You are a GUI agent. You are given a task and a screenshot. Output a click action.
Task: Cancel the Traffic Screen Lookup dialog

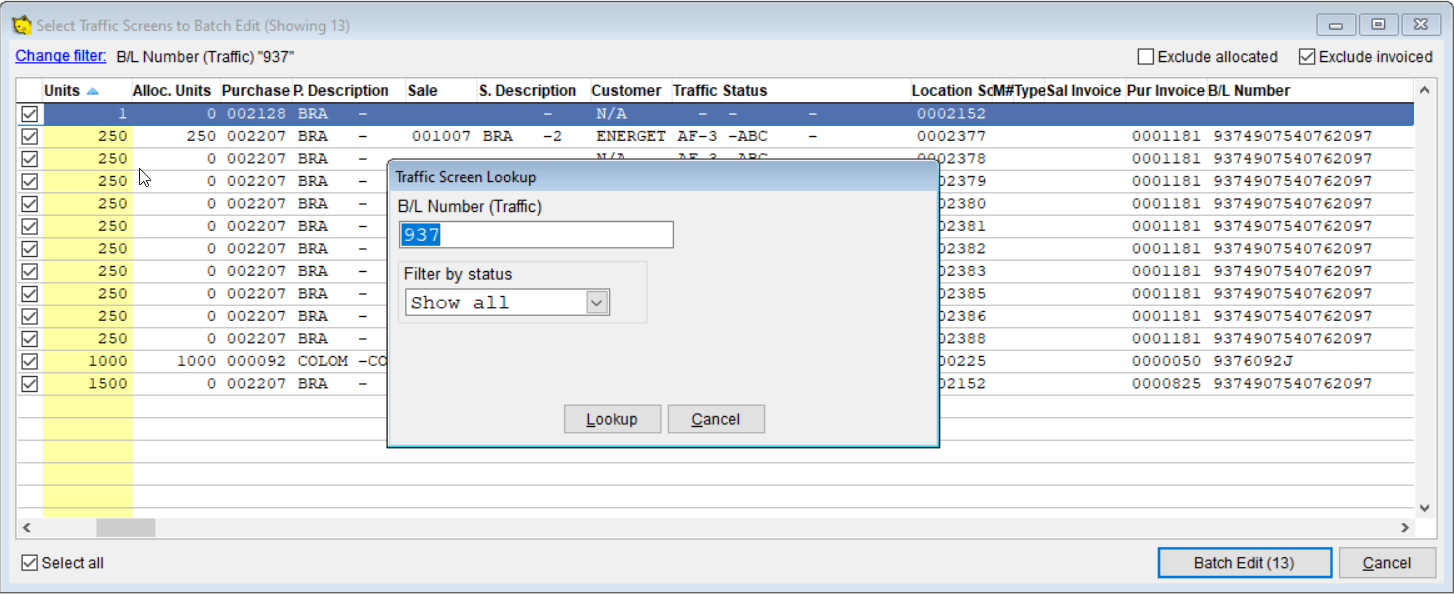[x=716, y=419]
